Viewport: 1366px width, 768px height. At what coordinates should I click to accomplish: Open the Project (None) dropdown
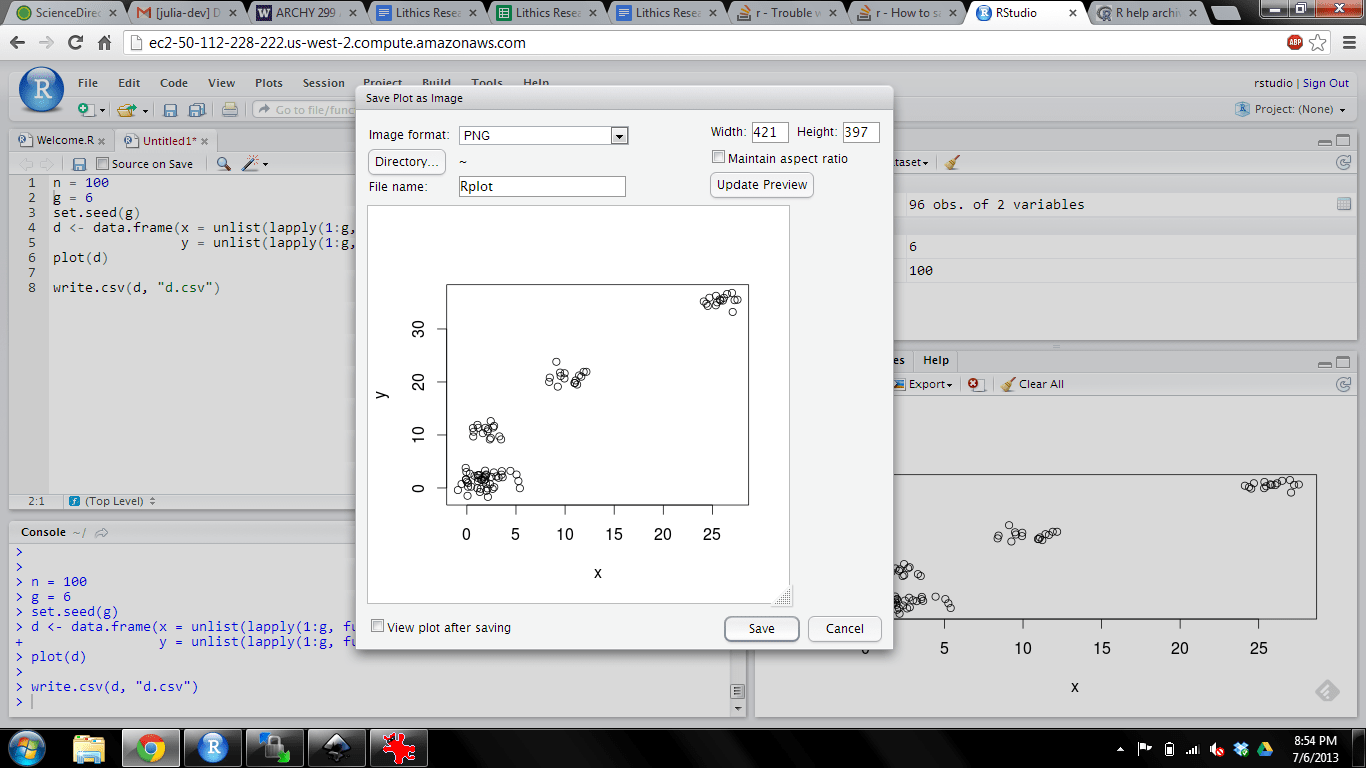click(x=1291, y=109)
